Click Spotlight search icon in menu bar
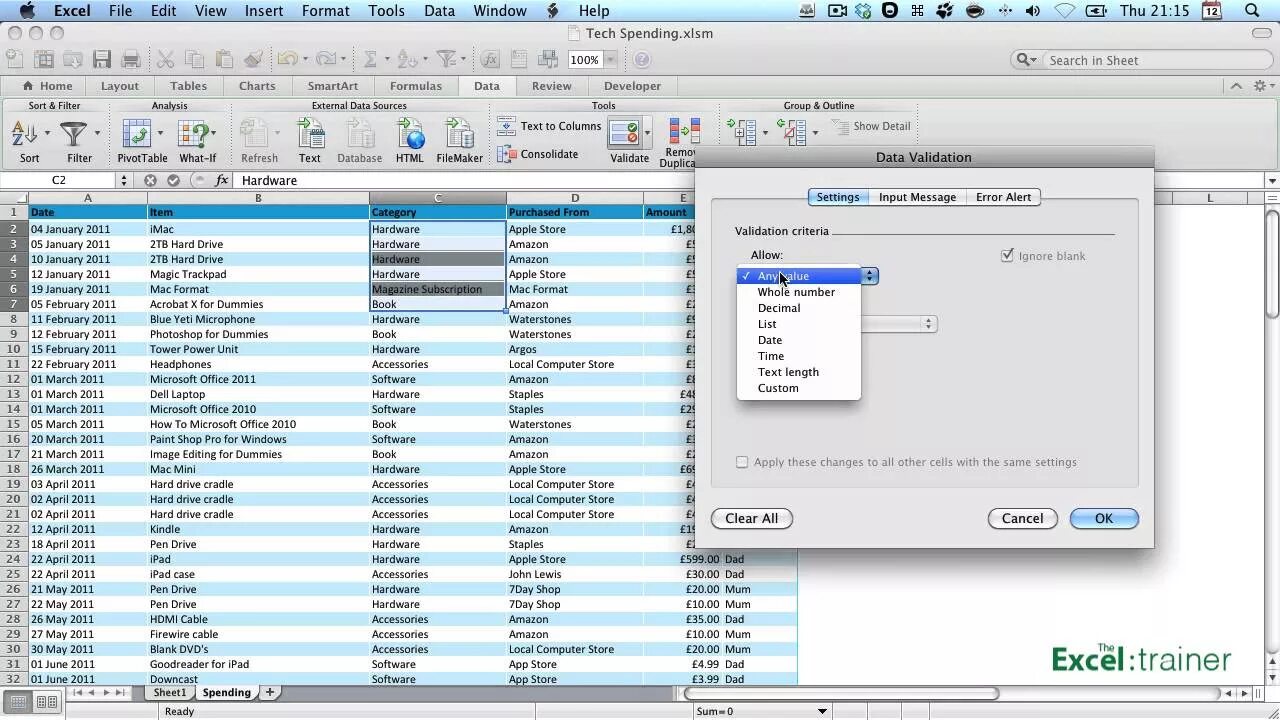This screenshot has width=1280, height=720. 1252,11
